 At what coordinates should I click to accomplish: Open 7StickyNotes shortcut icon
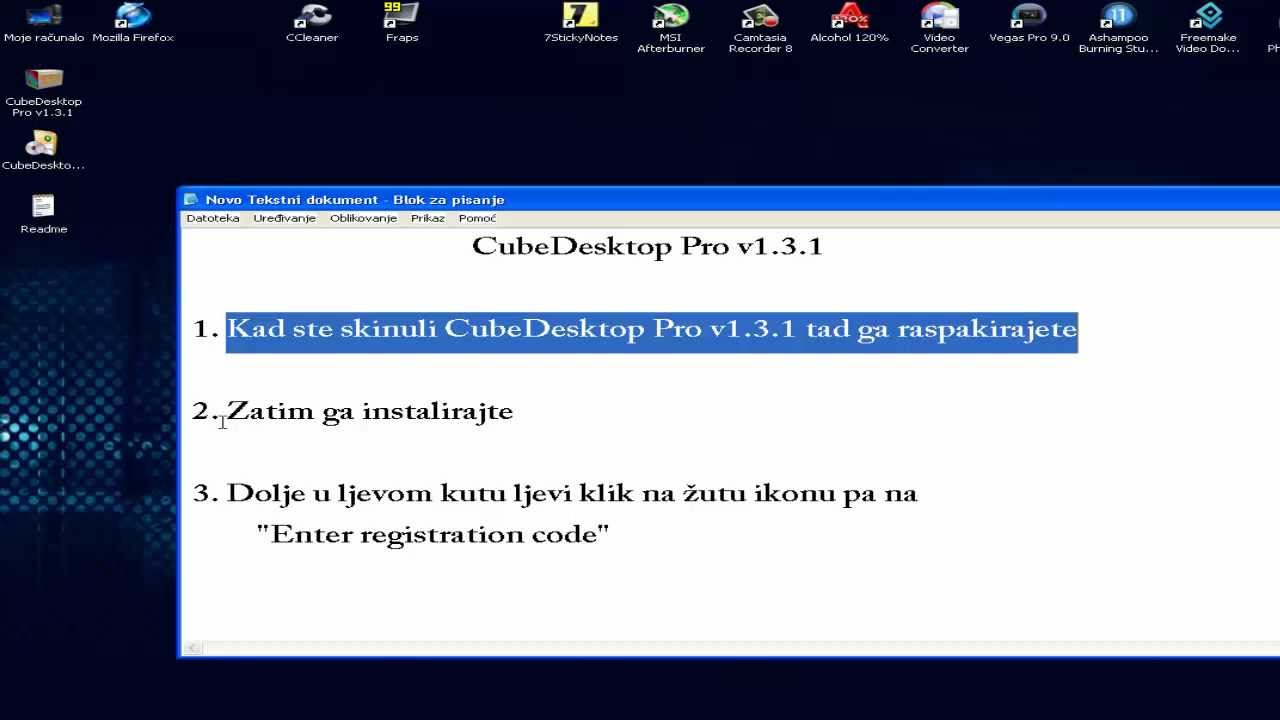pos(581,23)
